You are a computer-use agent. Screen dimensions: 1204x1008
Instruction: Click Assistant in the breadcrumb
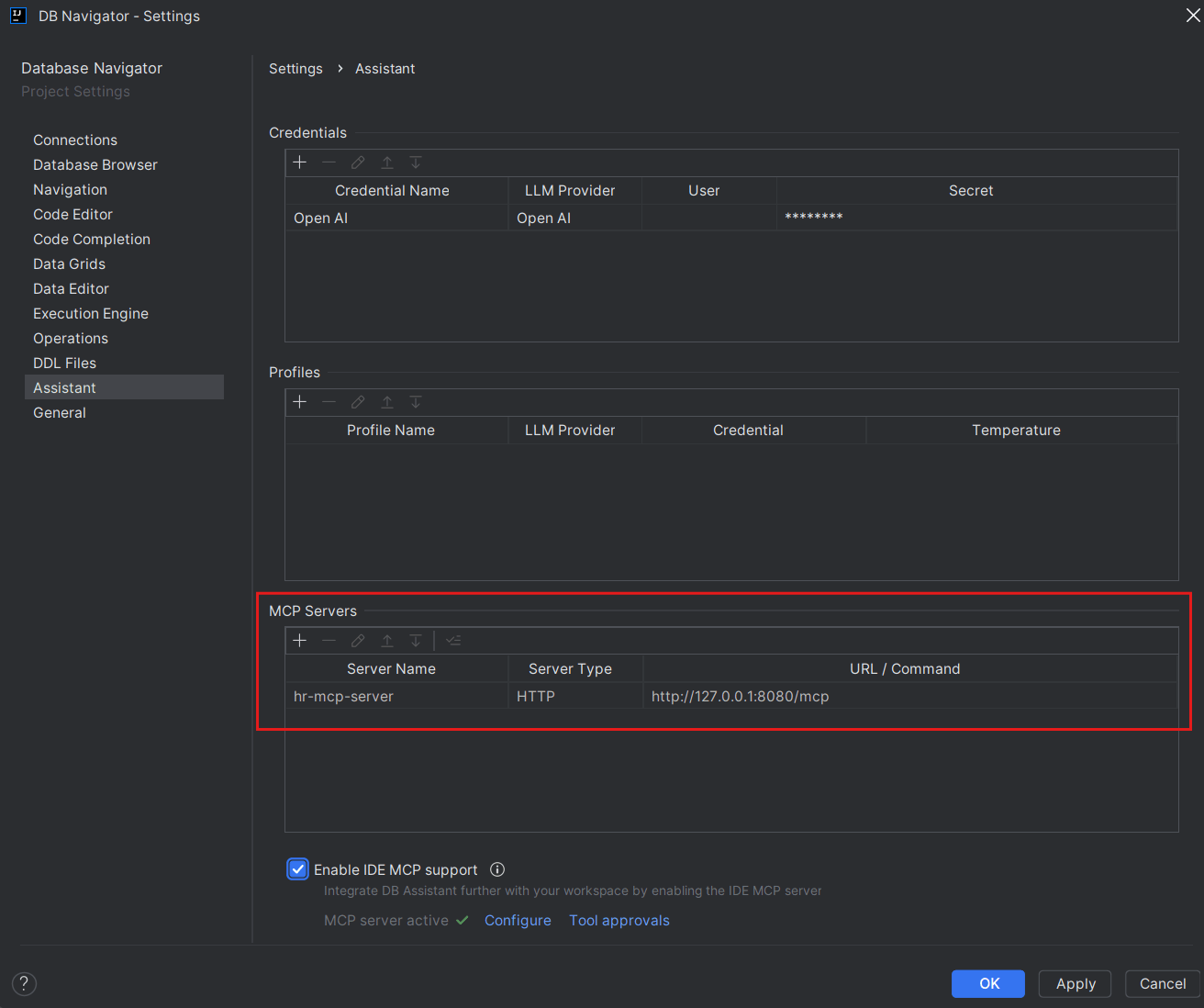tap(385, 69)
